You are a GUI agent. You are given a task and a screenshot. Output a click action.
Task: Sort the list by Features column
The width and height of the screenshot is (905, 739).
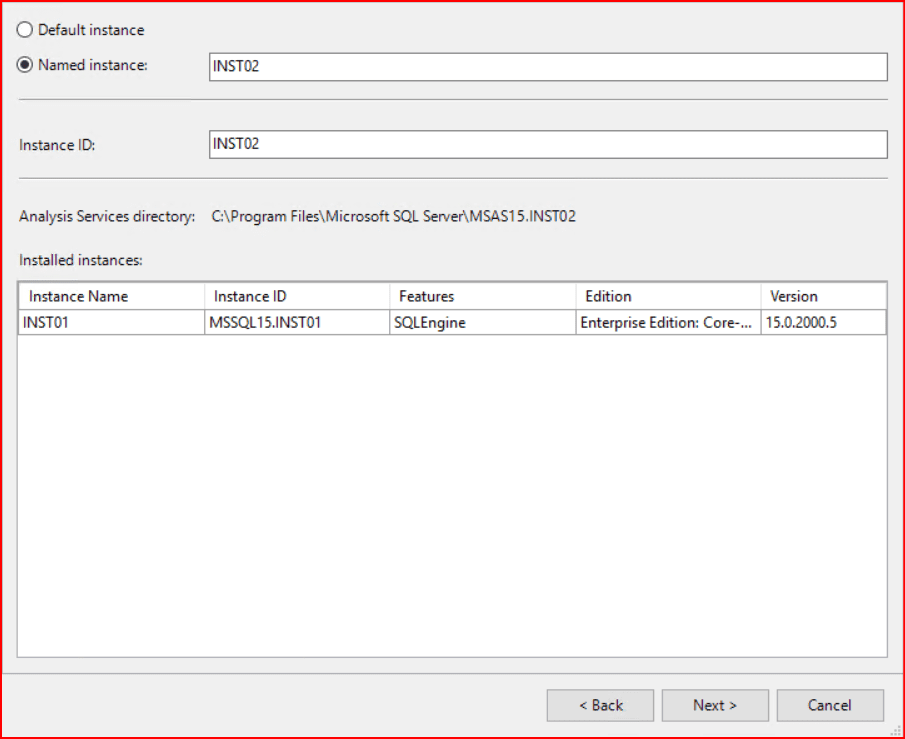pos(482,296)
